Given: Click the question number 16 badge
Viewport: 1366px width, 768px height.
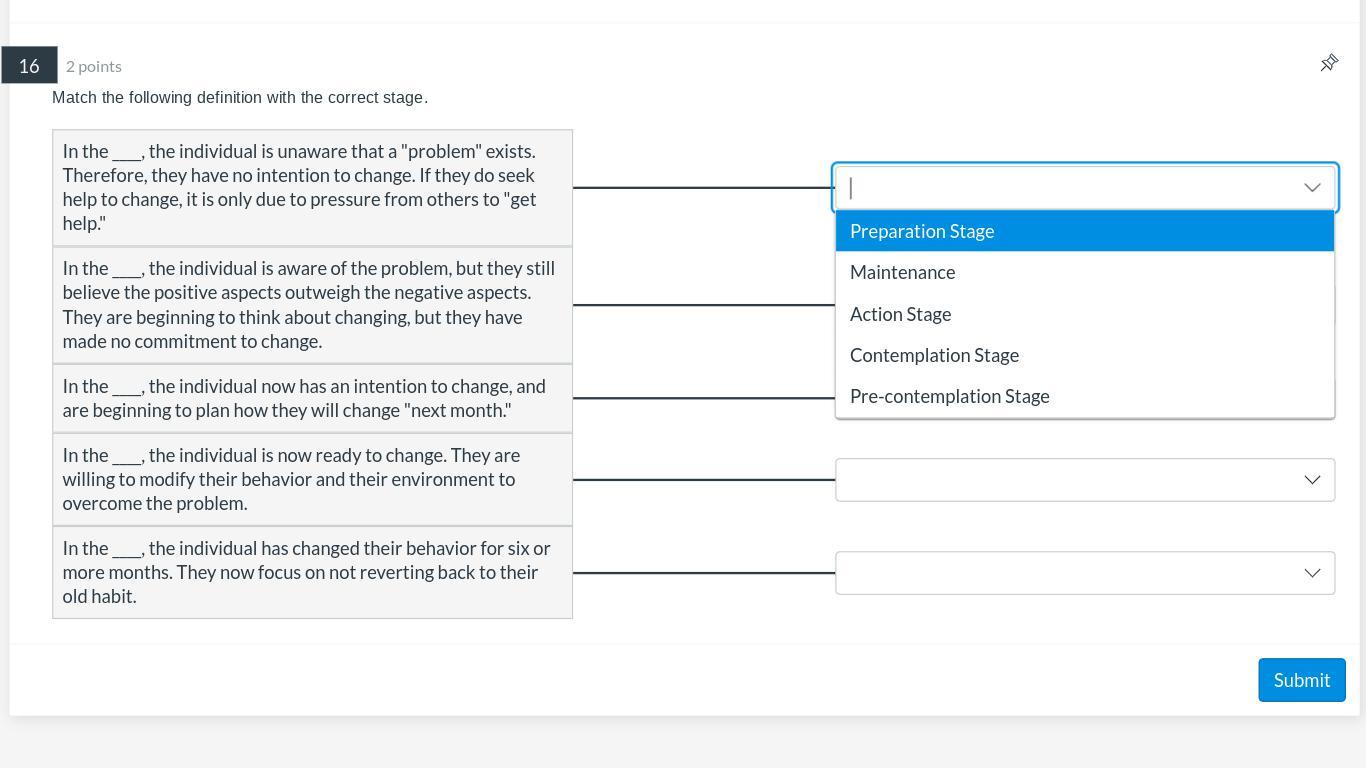Looking at the screenshot, I should click(29, 66).
